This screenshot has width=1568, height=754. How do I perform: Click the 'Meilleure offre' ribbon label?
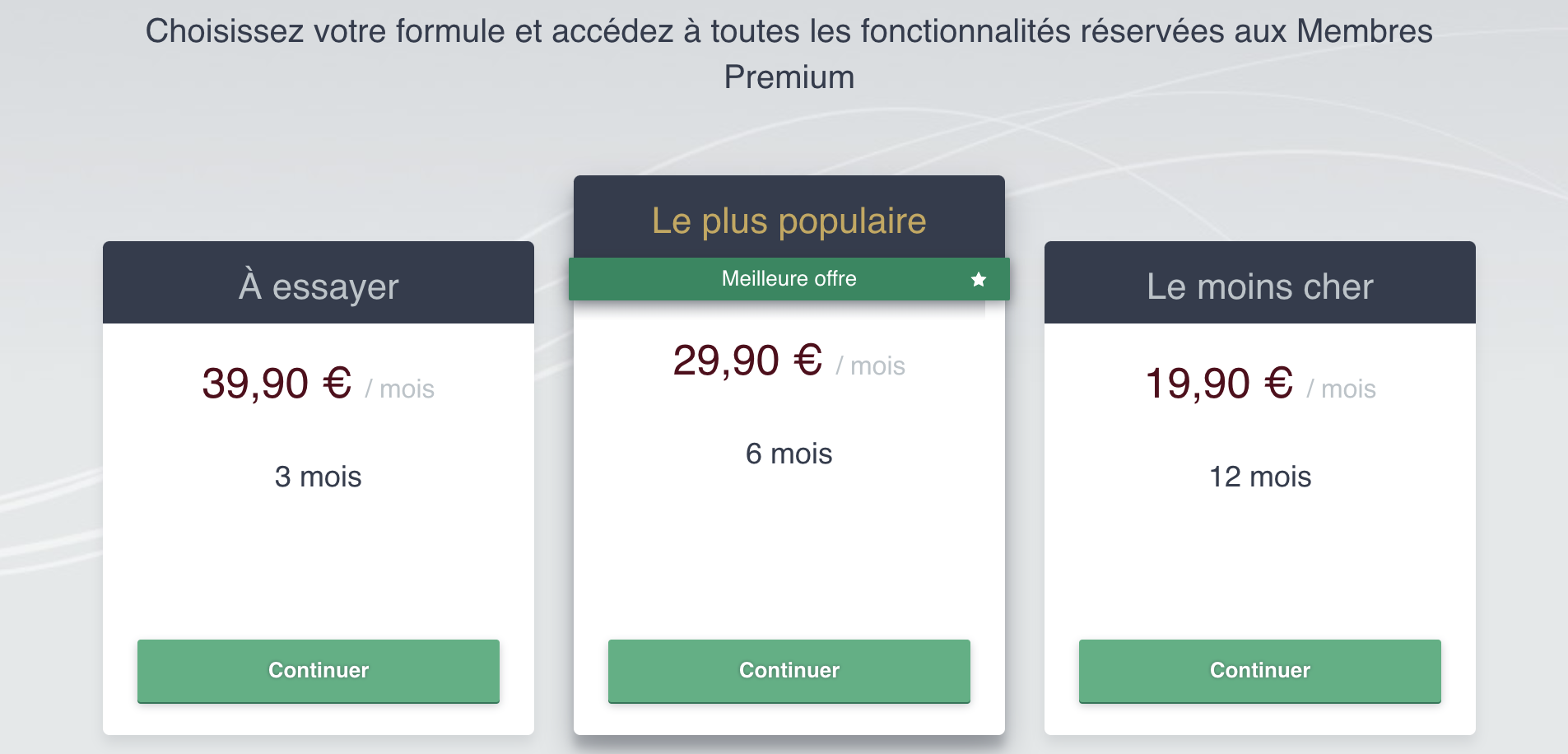pyautogui.click(x=789, y=279)
